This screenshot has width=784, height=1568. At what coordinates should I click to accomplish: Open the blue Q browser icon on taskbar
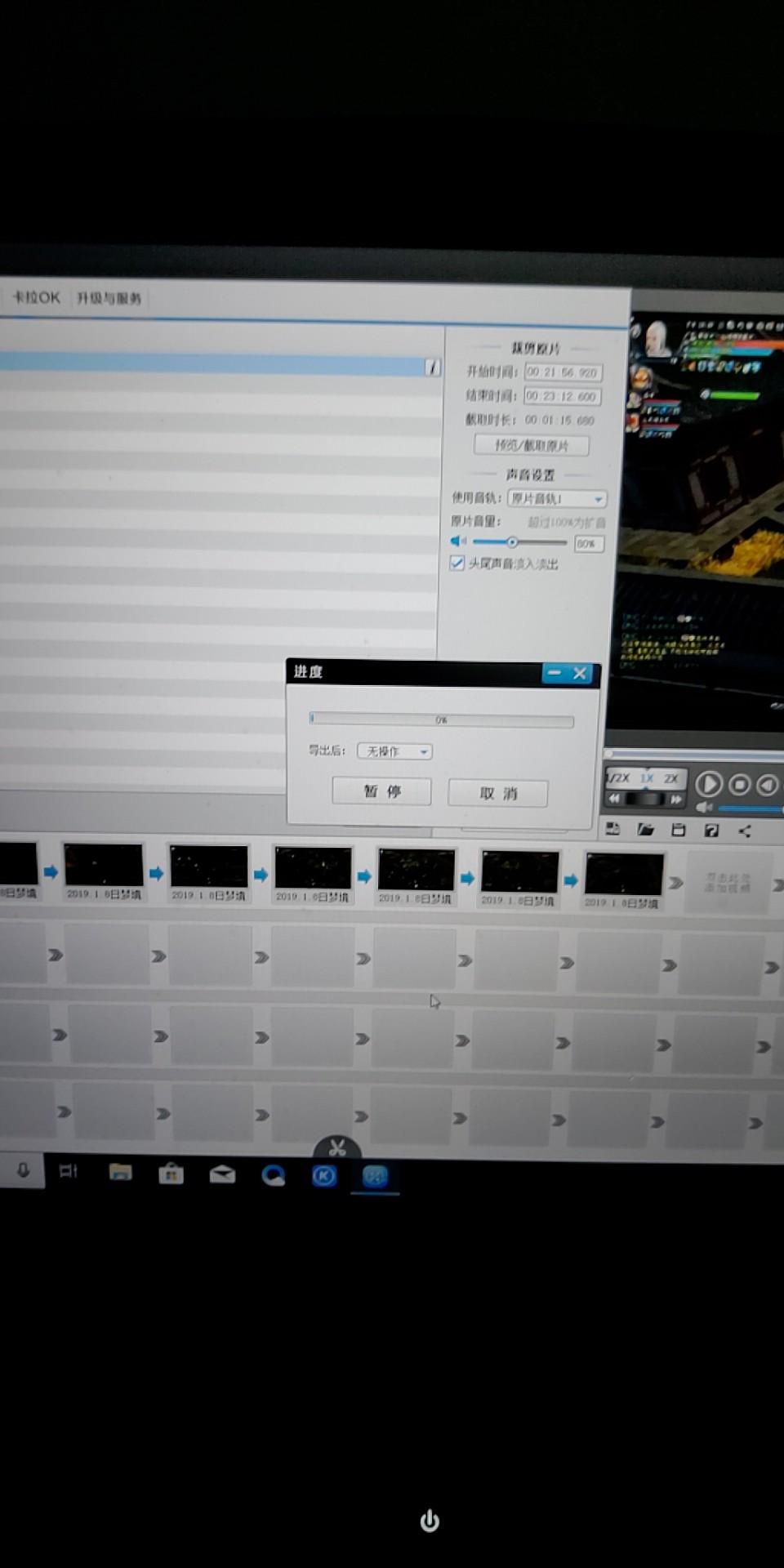273,1175
